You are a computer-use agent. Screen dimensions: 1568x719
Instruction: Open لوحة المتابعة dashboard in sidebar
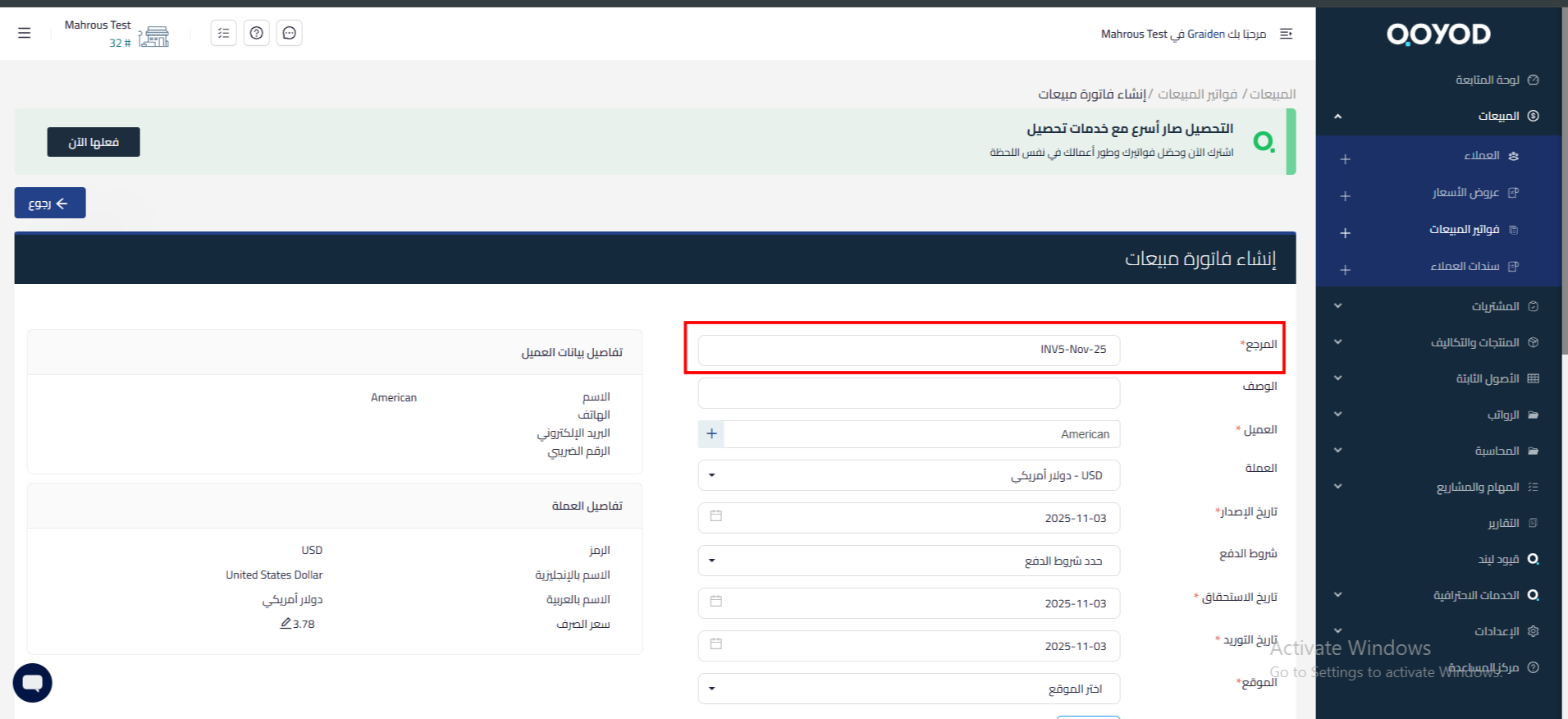(1487, 80)
